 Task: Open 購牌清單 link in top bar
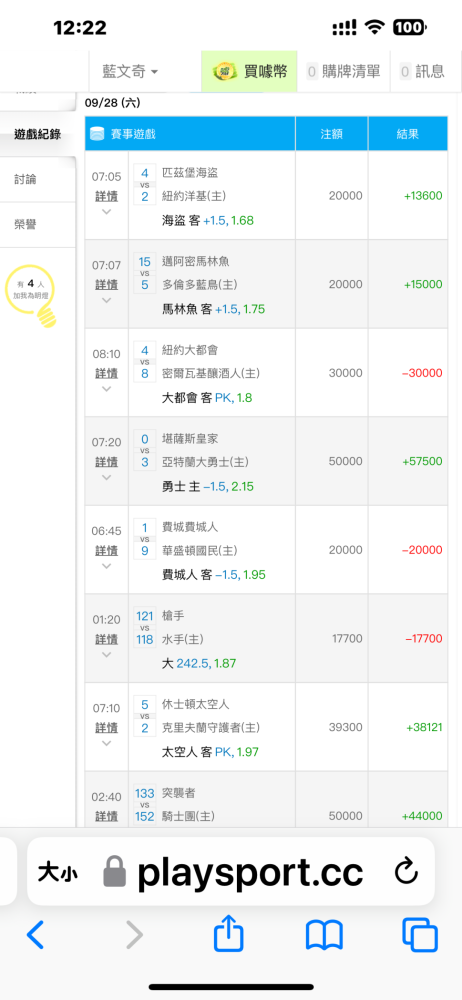344,71
